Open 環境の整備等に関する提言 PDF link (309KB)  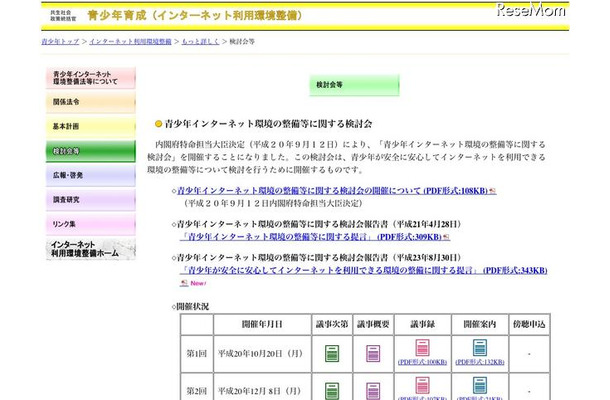tap(310, 237)
